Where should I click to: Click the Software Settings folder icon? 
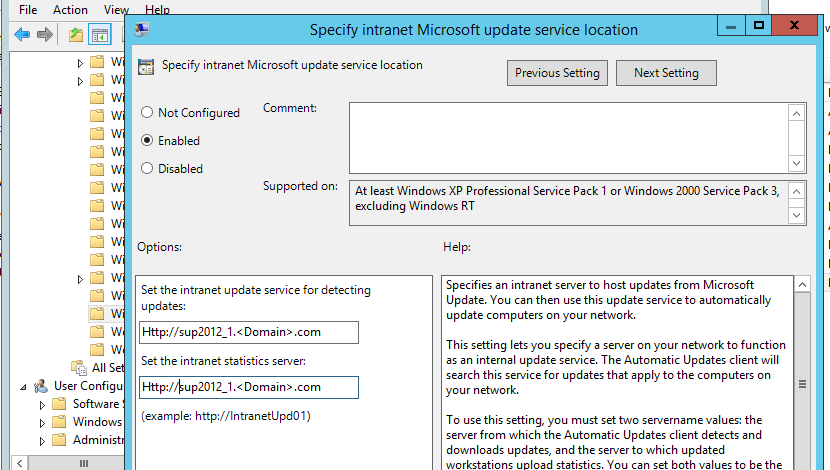59,404
